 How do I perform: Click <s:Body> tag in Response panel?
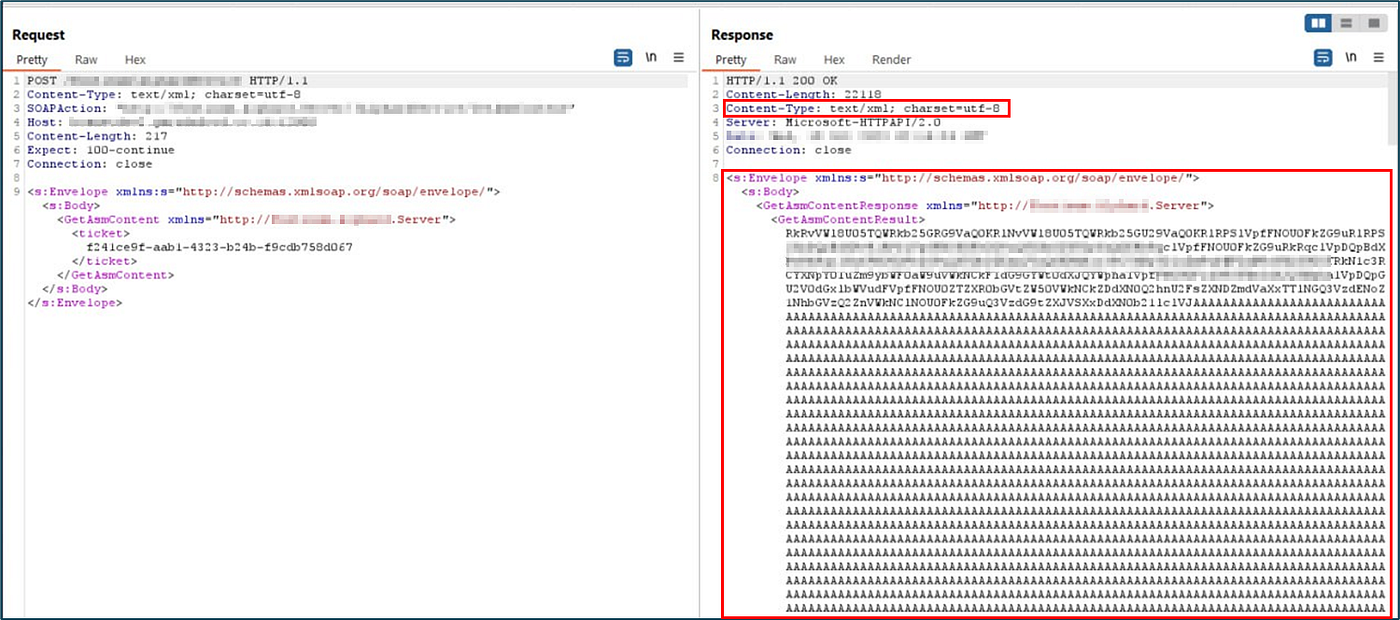click(x=770, y=191)
